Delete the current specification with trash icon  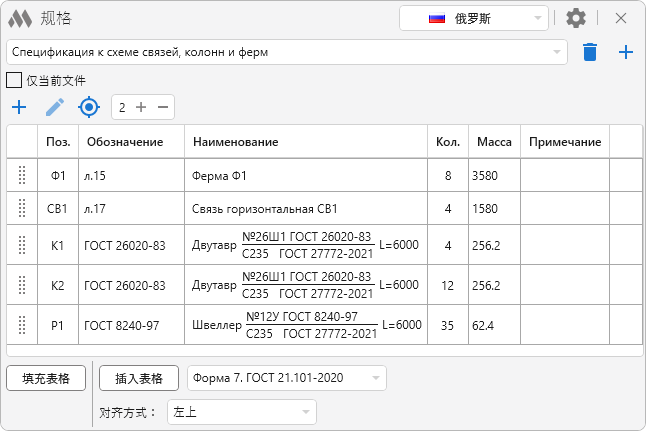click(590, 52)
